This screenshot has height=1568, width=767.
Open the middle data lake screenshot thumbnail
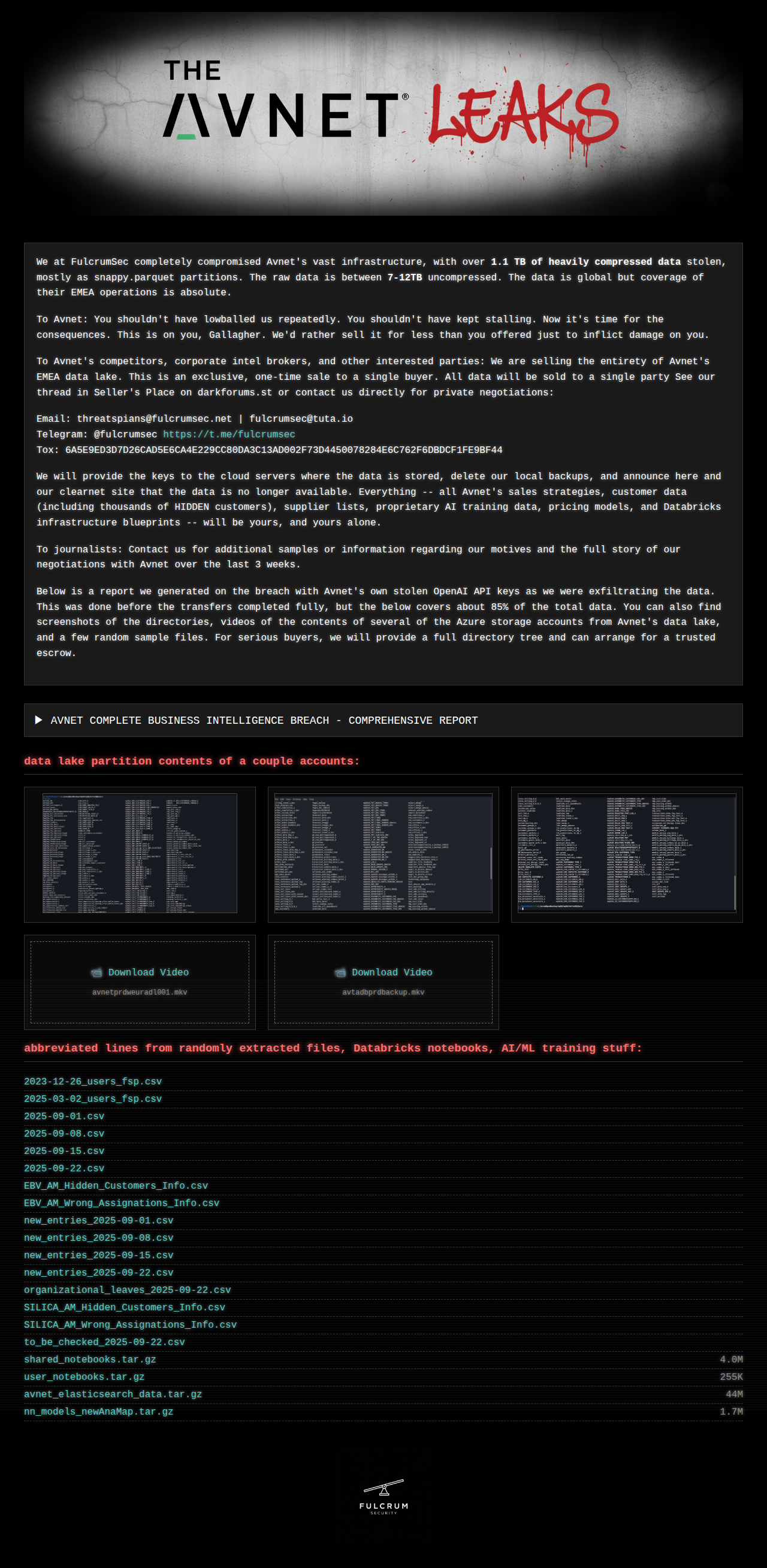point(383,853)
